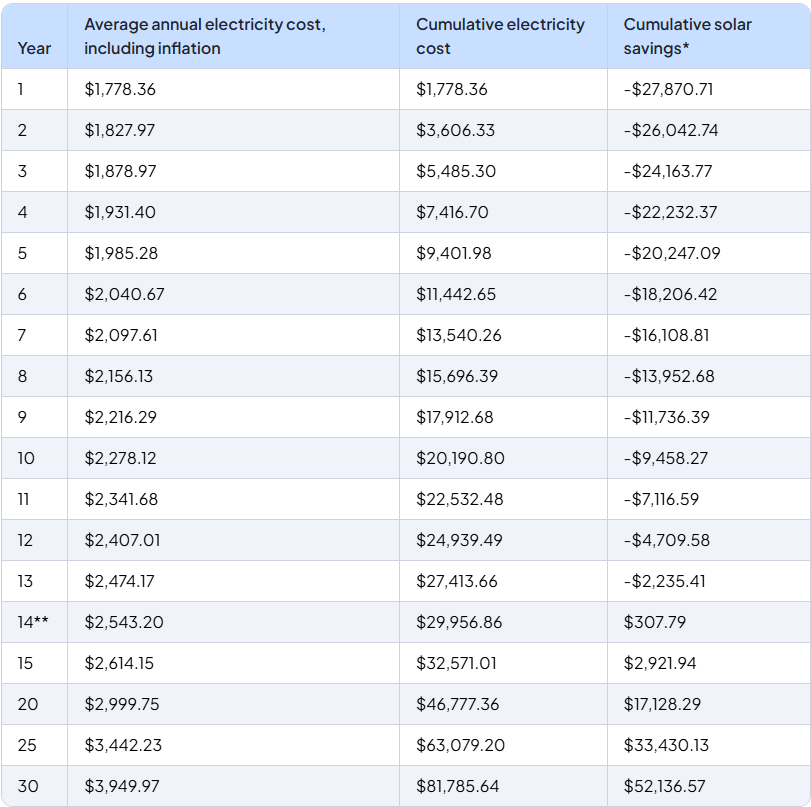The image size is (811, 807).
Task: Click the Average annual electricity cost header
Action: point(204,36)
